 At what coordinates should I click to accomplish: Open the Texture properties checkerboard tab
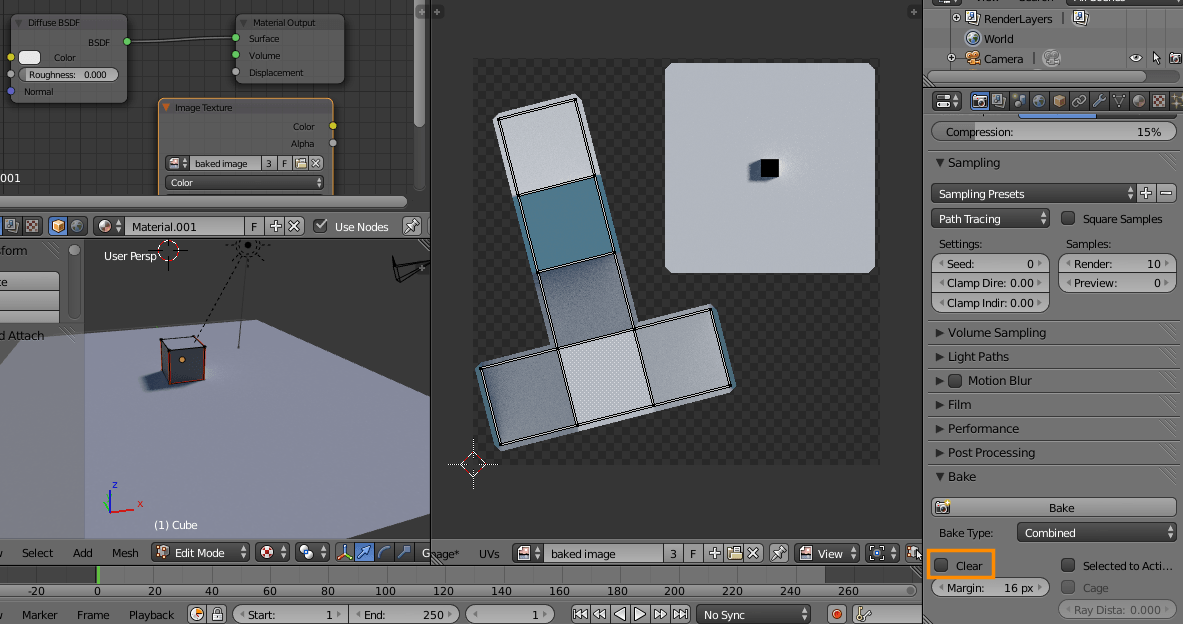click(1158, 101)
